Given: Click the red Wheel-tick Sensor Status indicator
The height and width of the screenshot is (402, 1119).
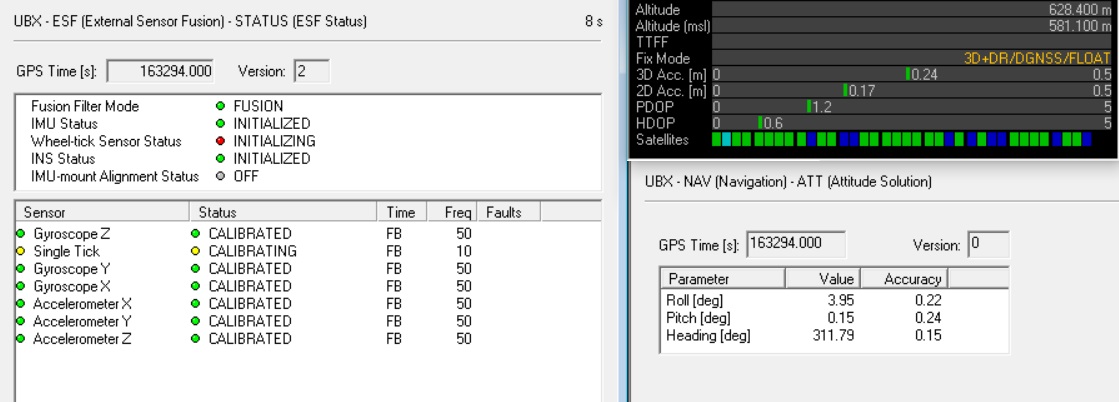Looking at the screenshot, I should point(220,140).
